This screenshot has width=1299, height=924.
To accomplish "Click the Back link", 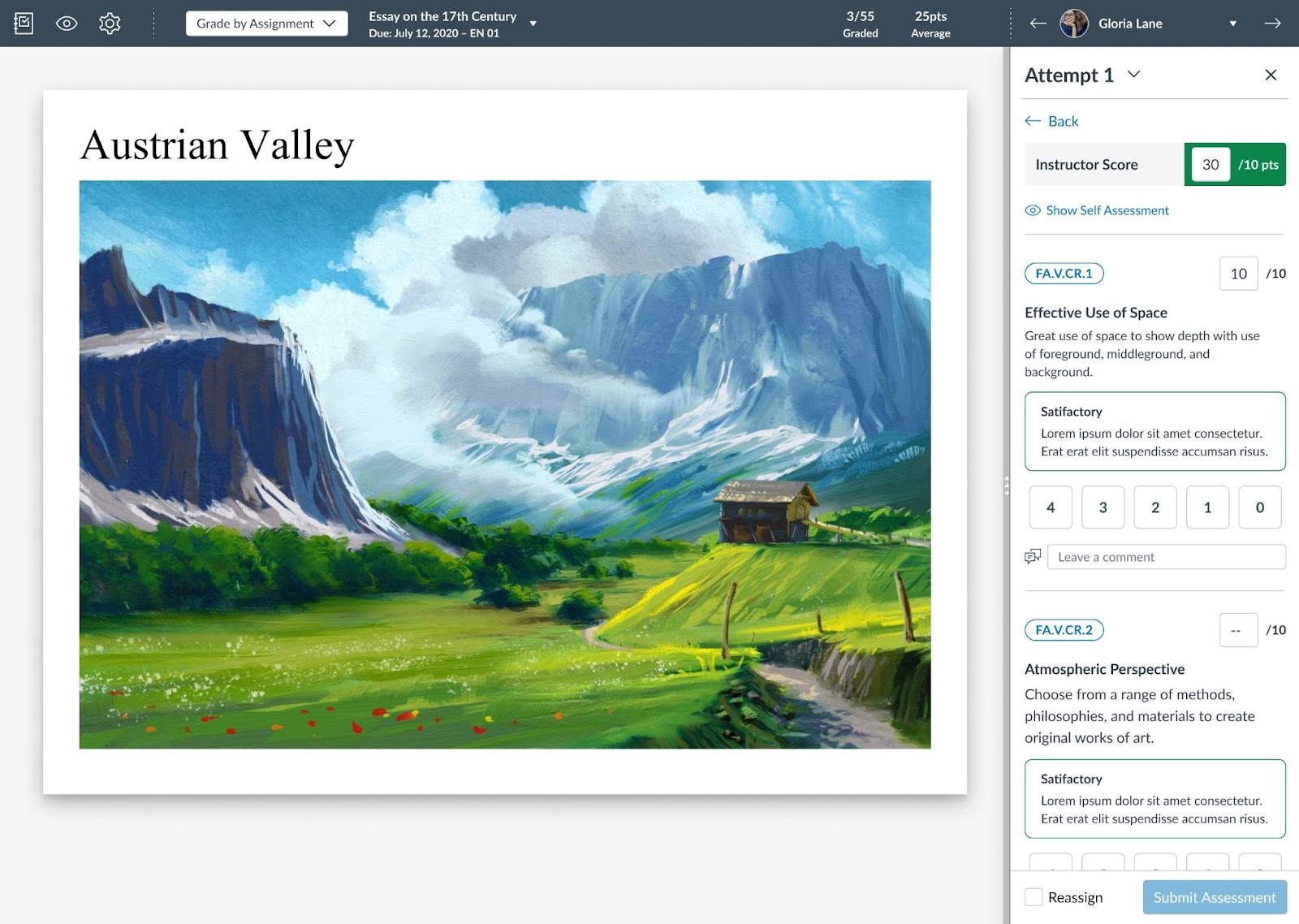I will coord(1051,121).
